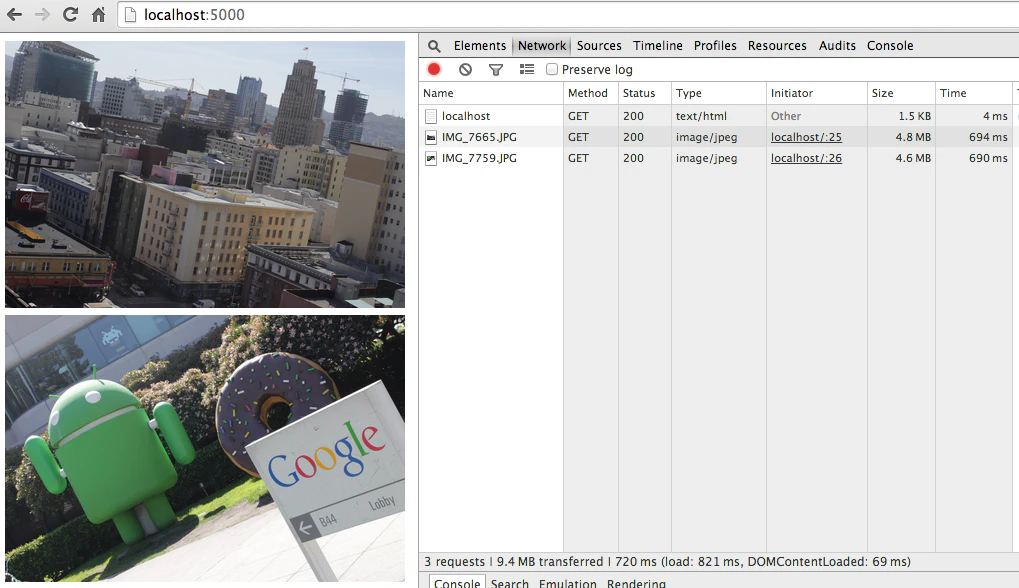Select the IMG_7665.JPG request
Viewport: 1019px width, 588px height.
coord(719,137)
